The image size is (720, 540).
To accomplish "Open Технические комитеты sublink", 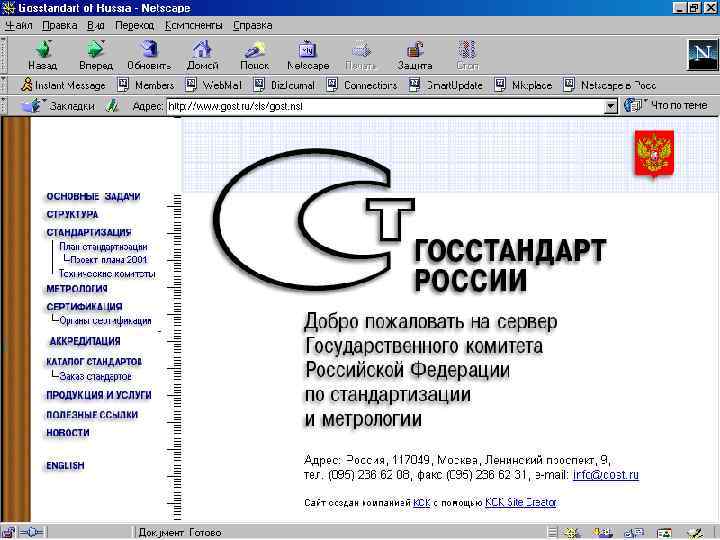I will [x=107, y=274].
